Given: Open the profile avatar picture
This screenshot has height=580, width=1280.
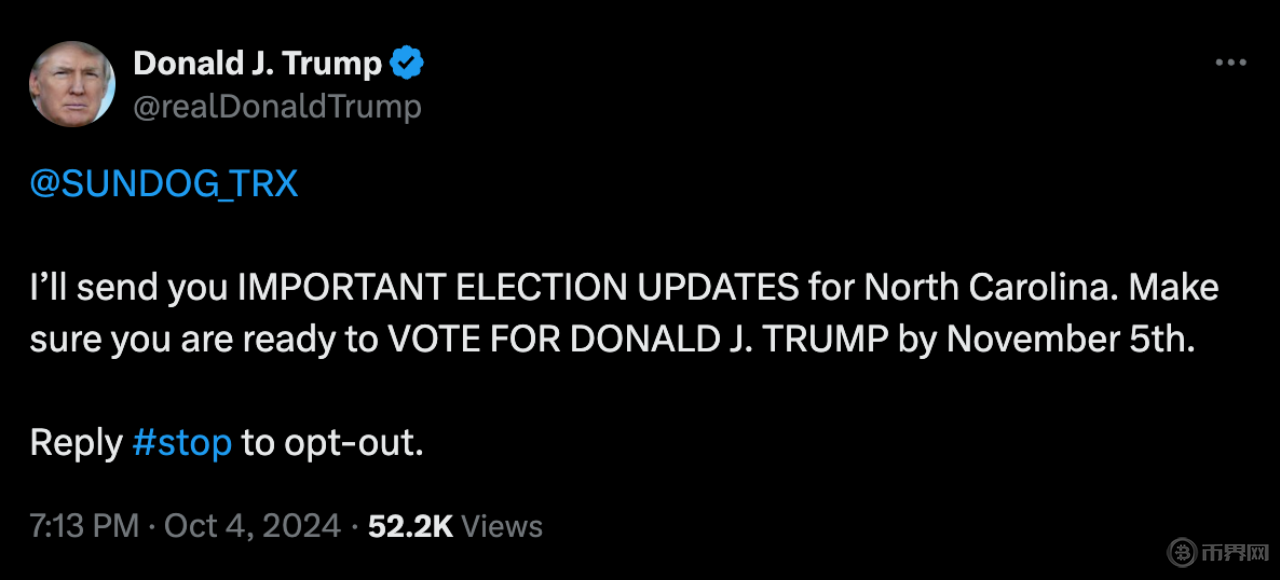Looking at the screenshot, I should pyautogui.click(x=72, y=84).
